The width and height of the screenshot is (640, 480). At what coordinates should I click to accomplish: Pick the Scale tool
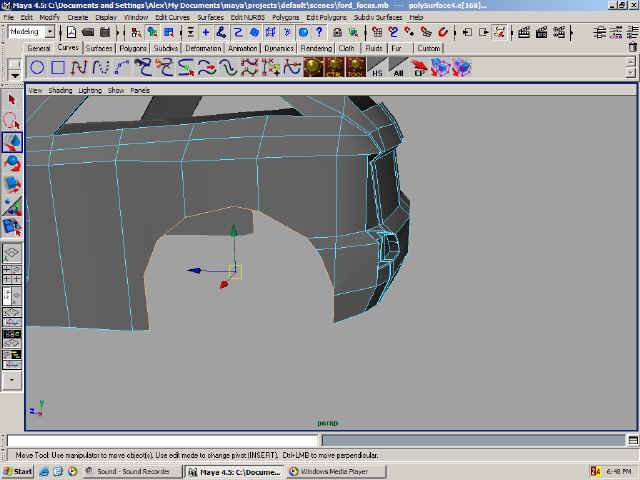(13, 184)
